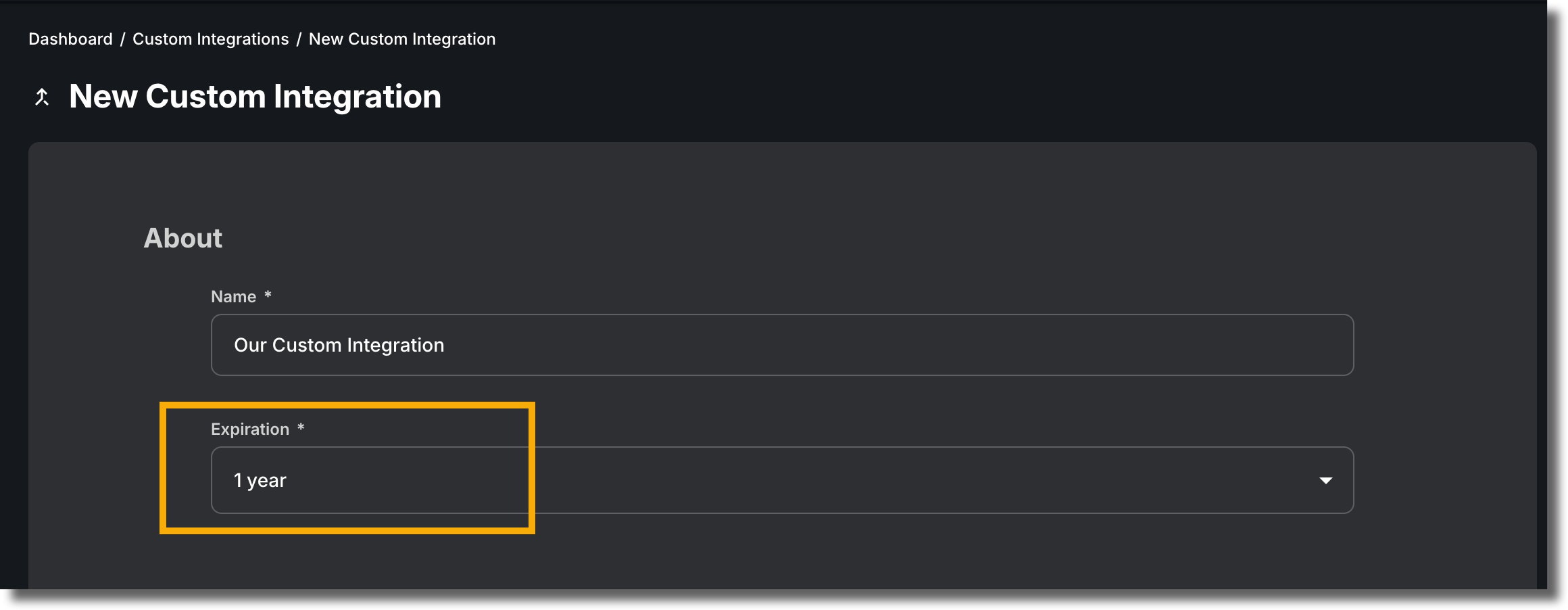
Task: Click the Name field label
Action: (x=233, y=297)
